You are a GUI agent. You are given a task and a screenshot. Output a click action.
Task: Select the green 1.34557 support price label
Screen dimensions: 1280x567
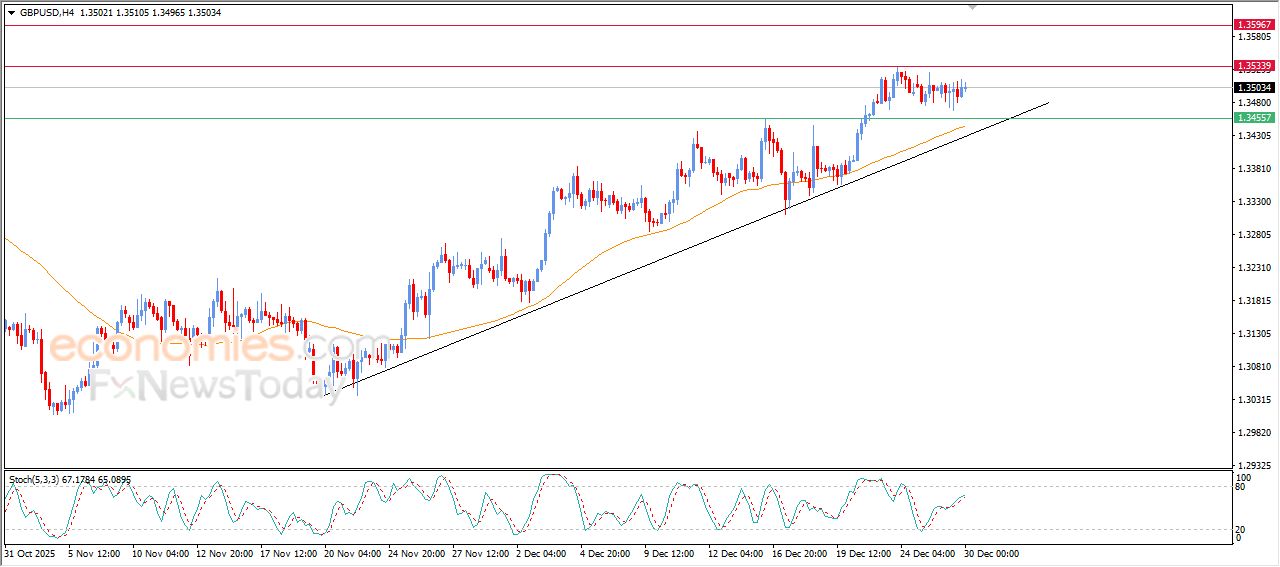click(1254, 118)
